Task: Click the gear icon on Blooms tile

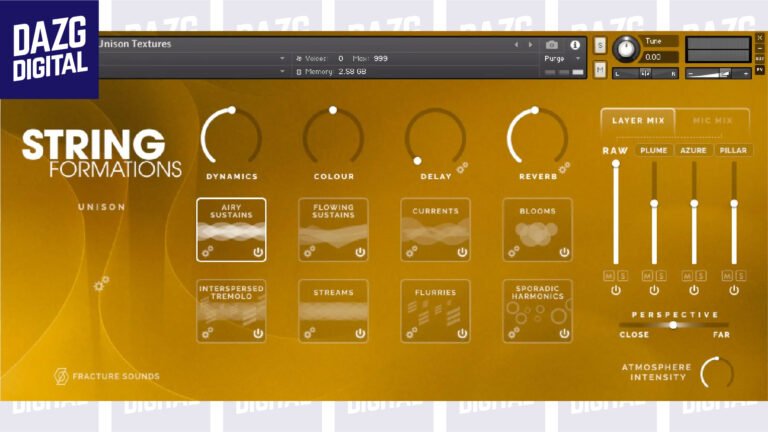Action: [x=513, y=251]
